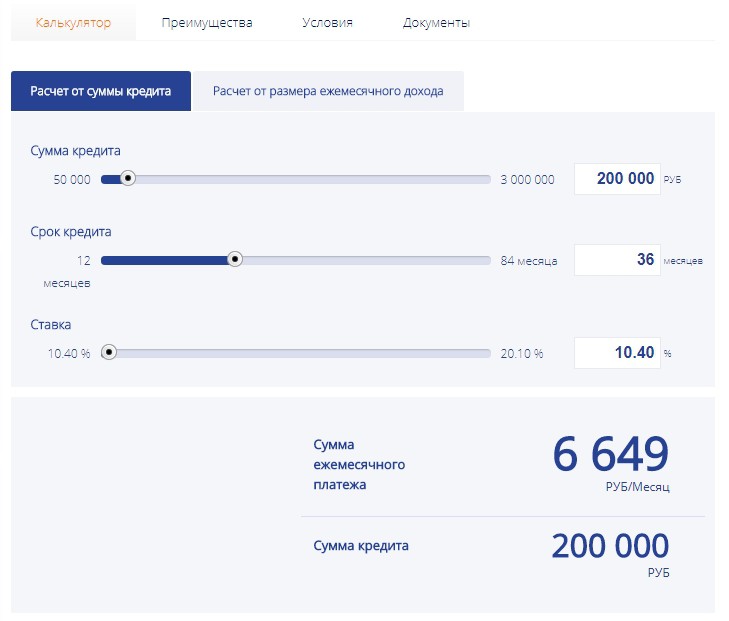Open the Калькулятор tab
Image resolution: width=729 pixels, height=621 pixels.
point(73,22)
